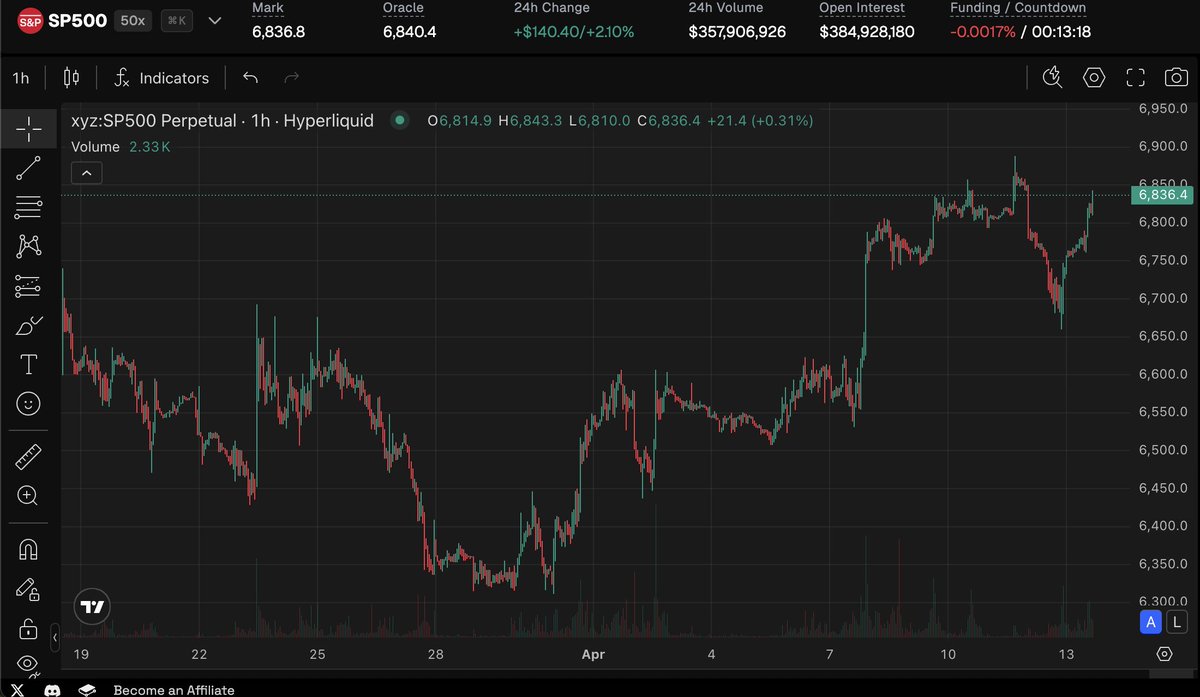Open the Fibonacci retracement tool
Image resolution: width=1200 pixels, height=697 pixels.
[28, 208]
